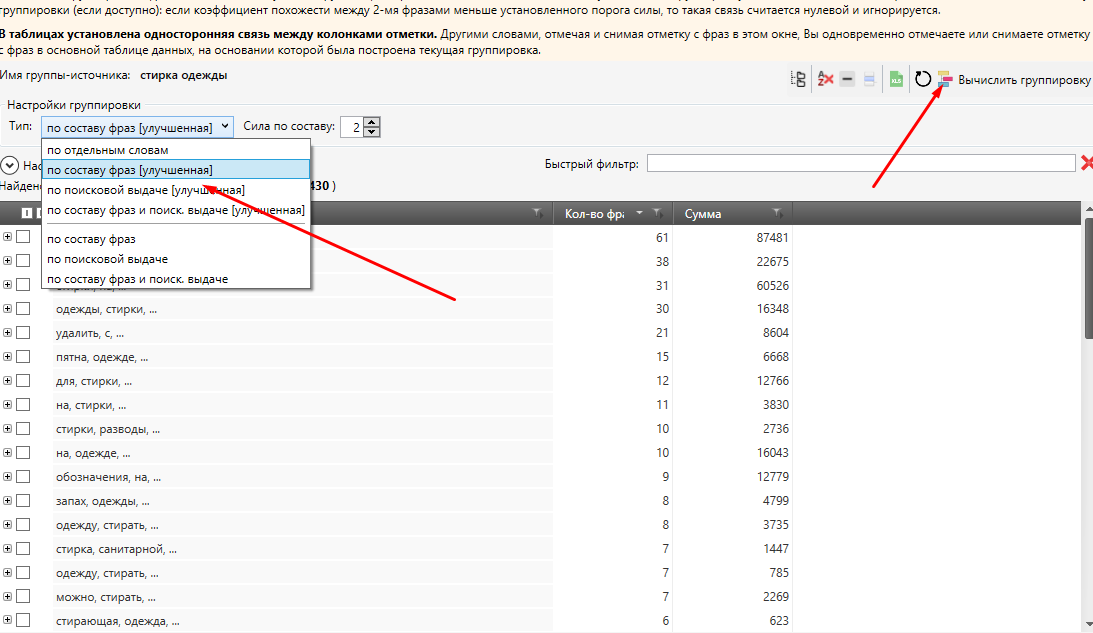This screenshot has width=1093, height=633.
Task: Click the circular refresh arrow icon
Action: pos(923,79)
